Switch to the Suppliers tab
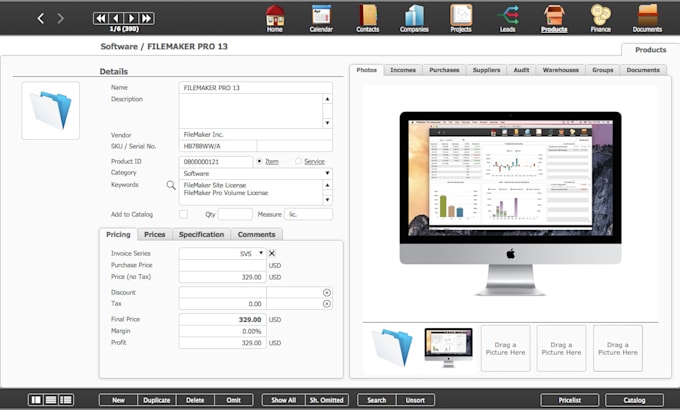The height and width of the screenshot is (410, 680). [x=486, y=70]
